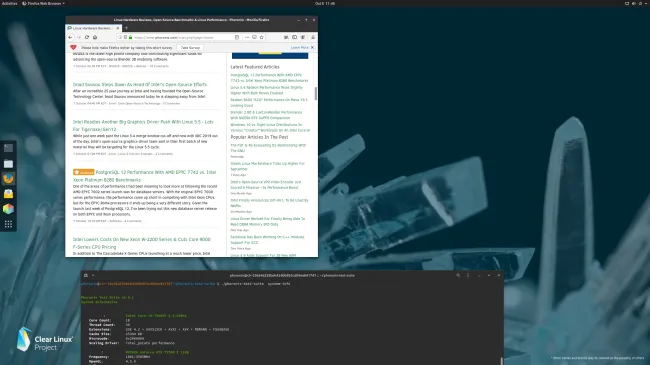Image resolution: width=650 pixels, height=365 pixels.
Task: Click the green padlock in address bar
Action: click(131, 37)
